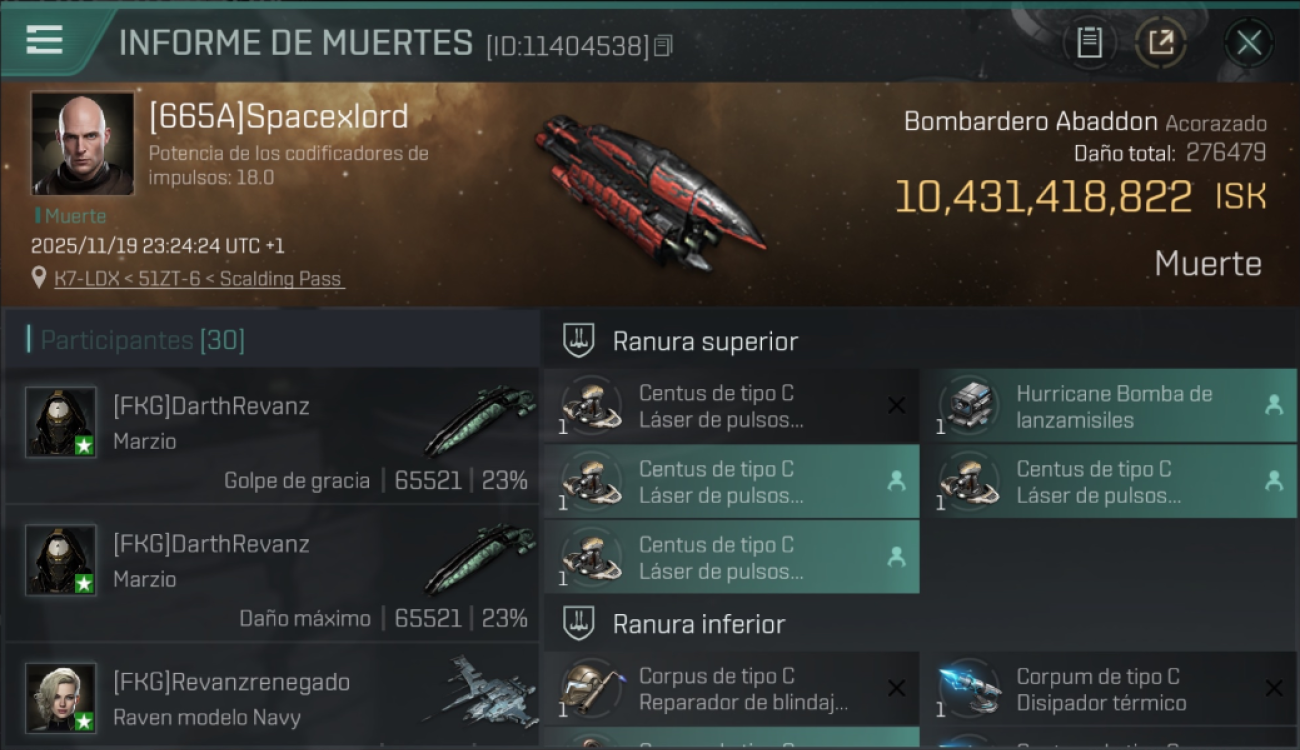
Task: Share the kill report externally
Action: (x=1160, y=43)
